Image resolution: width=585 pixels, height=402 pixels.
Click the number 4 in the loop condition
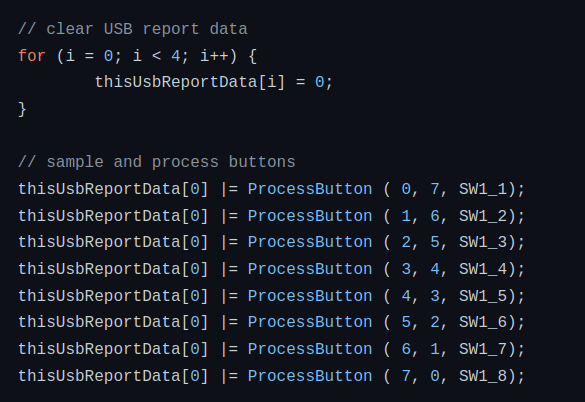coord(175,56)
